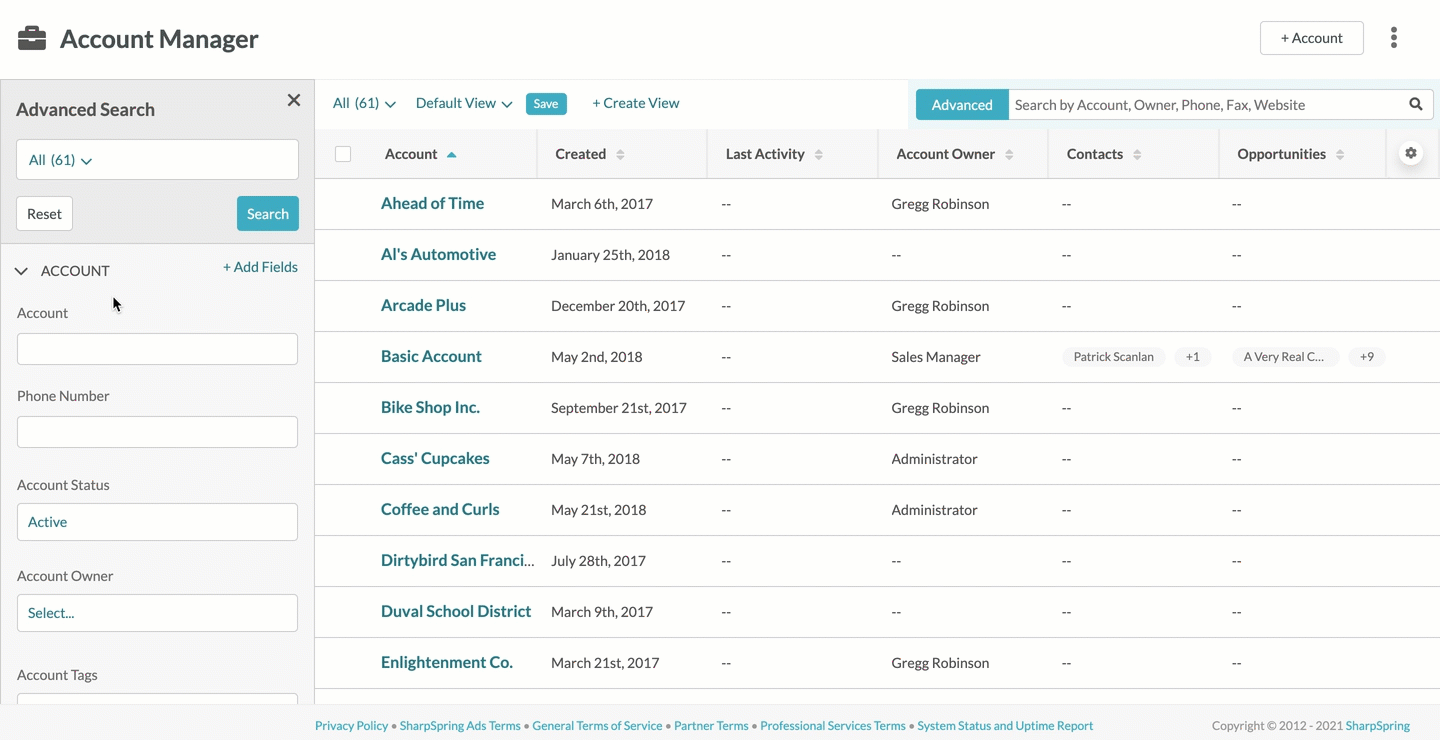Open Enlightenment Co. account

pos(447,662)
